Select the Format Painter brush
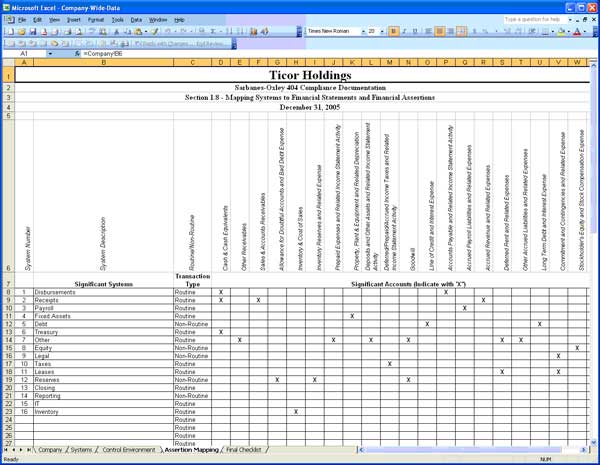This screenshot has height=465, width=600. coord(154,31)
